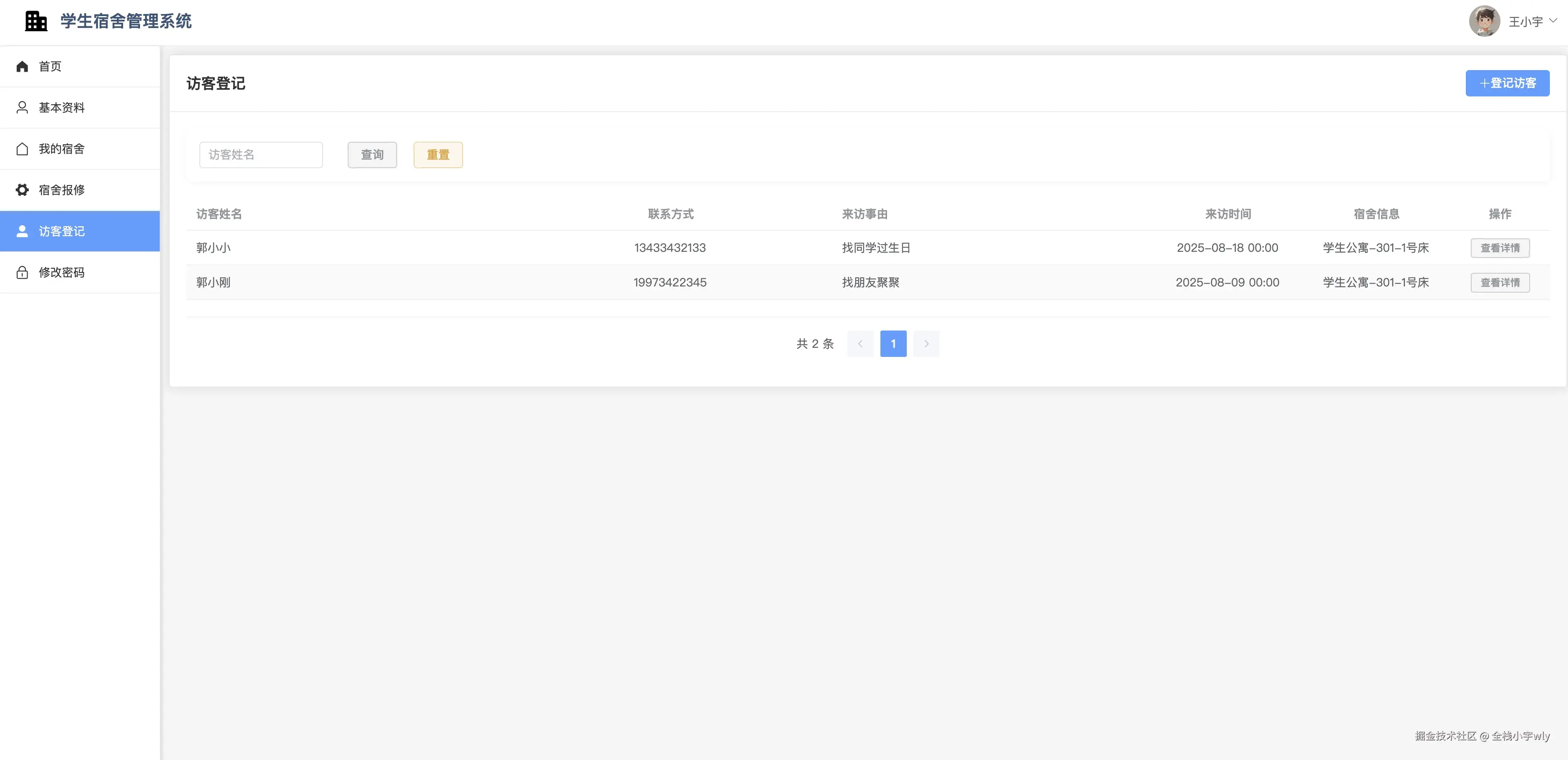Click the +登记访客 button
The image size is (1568, 760).
[x=1507, y=83]
